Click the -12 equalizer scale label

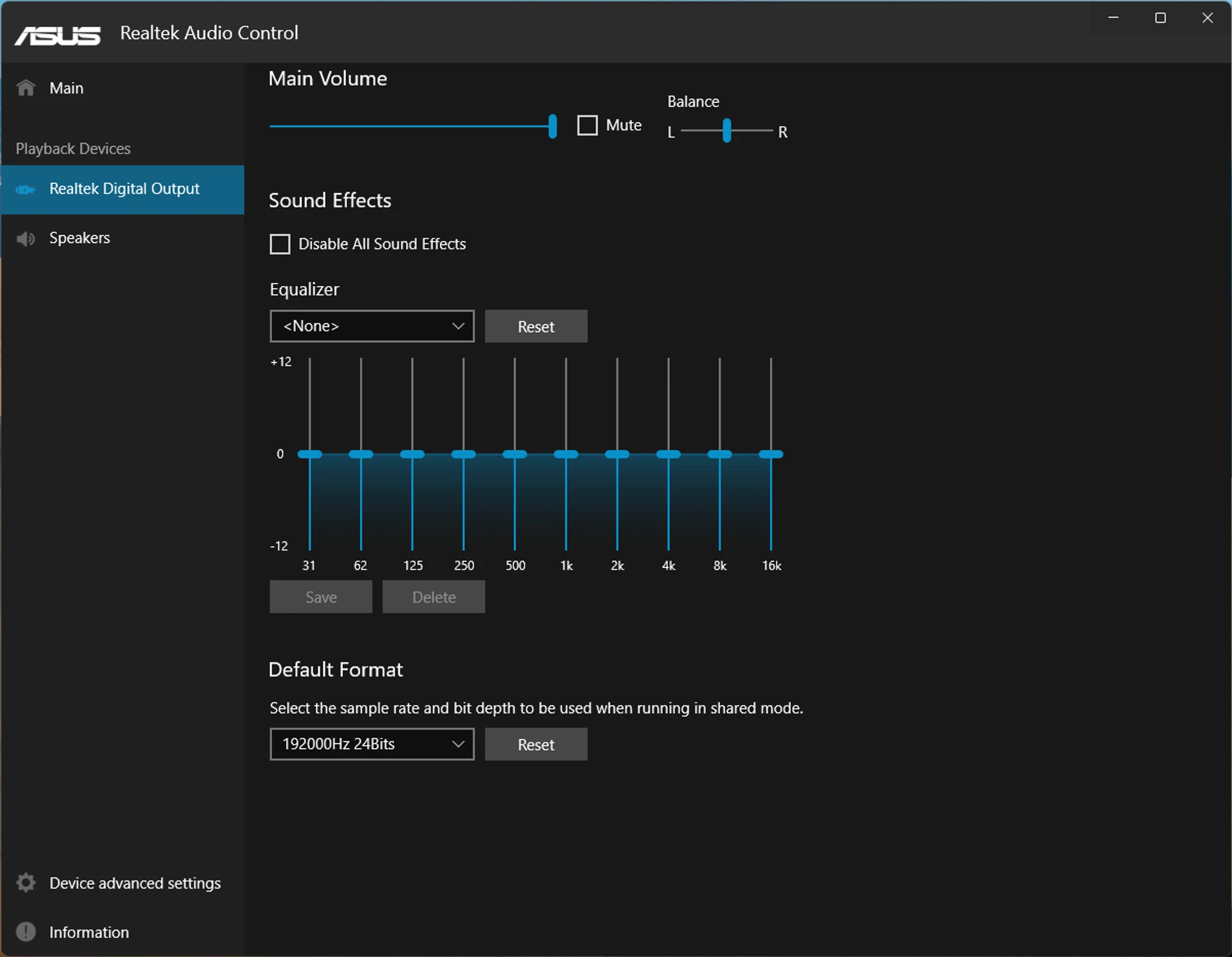[x=279, y=546]
